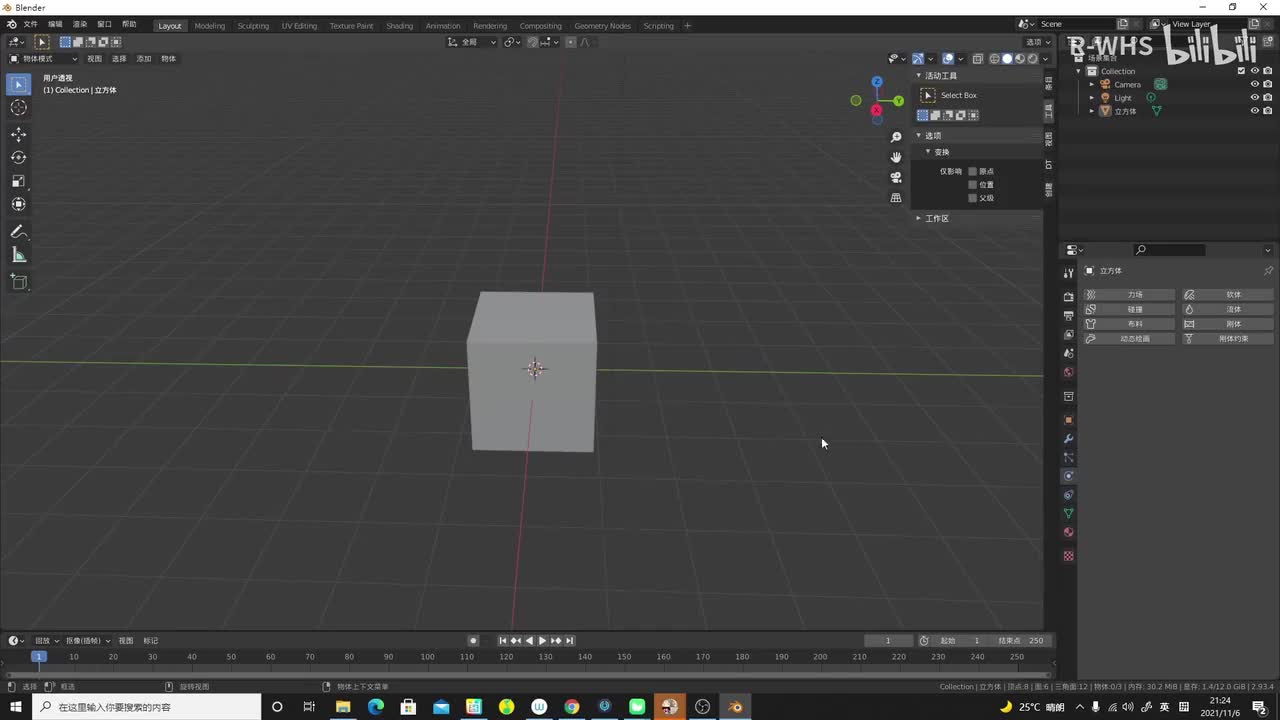The image size is (1280, 720).
Task: Uncheck the Collection exclude checkbox
Action: (x=1242, y=71)
